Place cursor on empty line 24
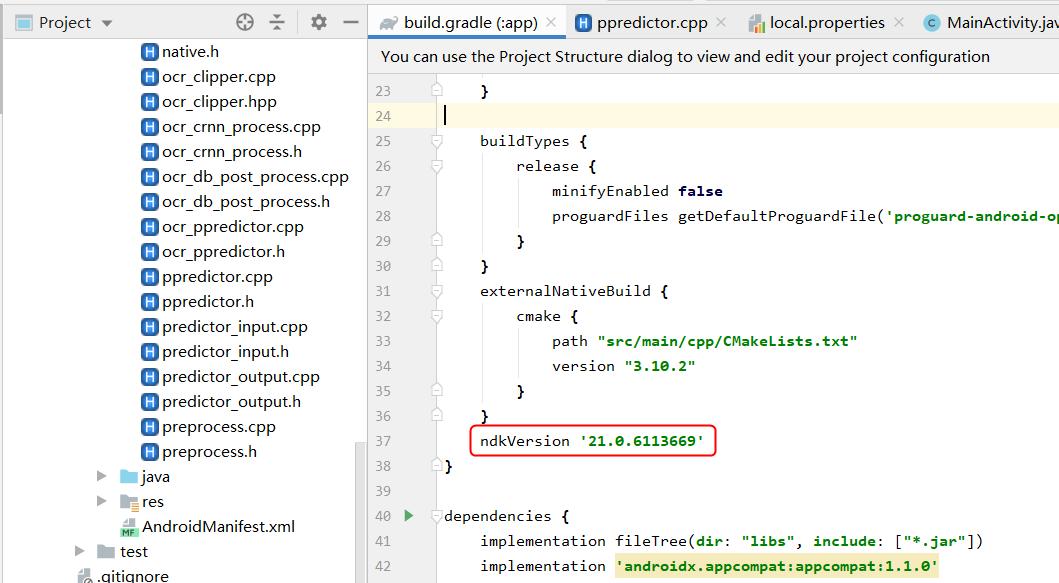The width and height of the screenshot is (1059, 583). click(x=748, y=116)
